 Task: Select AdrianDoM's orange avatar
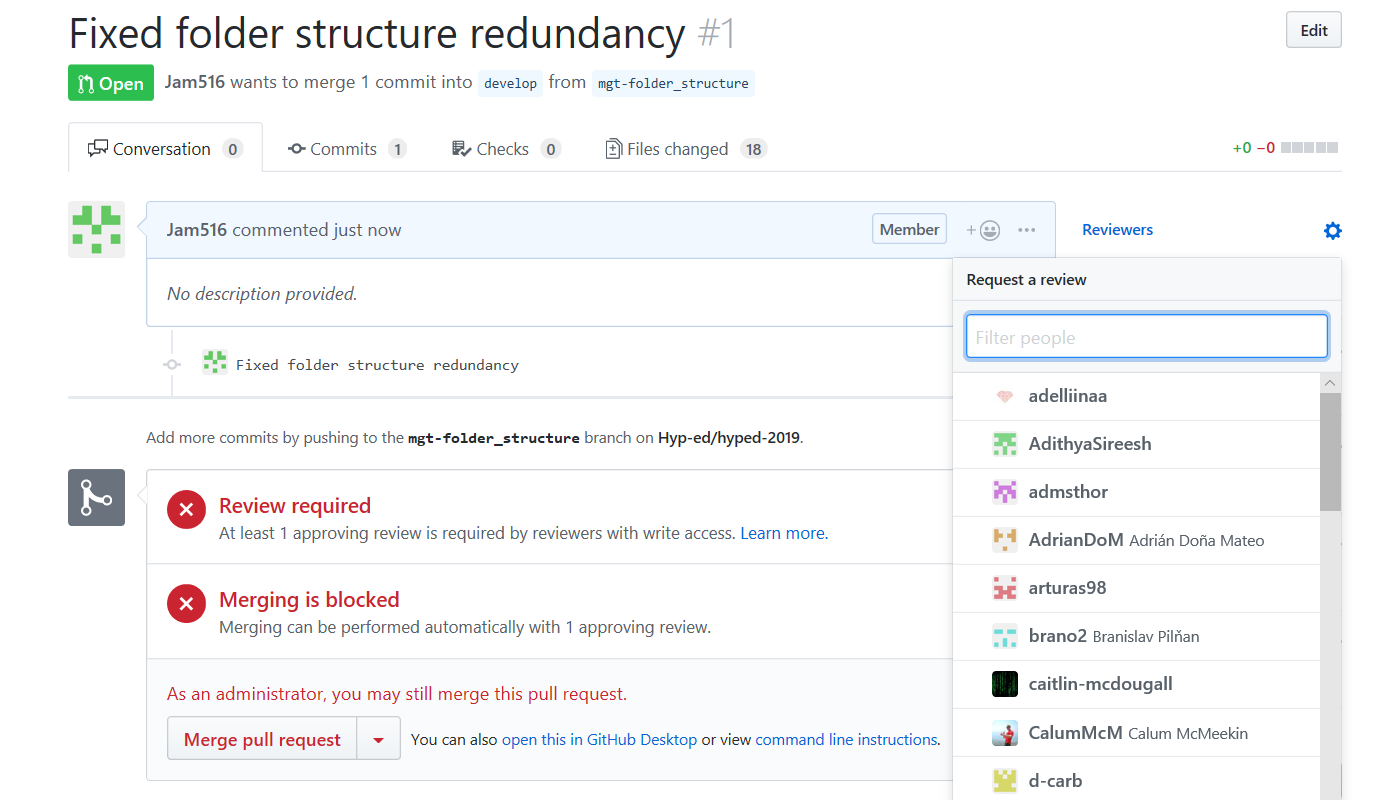click(1005, 540)
